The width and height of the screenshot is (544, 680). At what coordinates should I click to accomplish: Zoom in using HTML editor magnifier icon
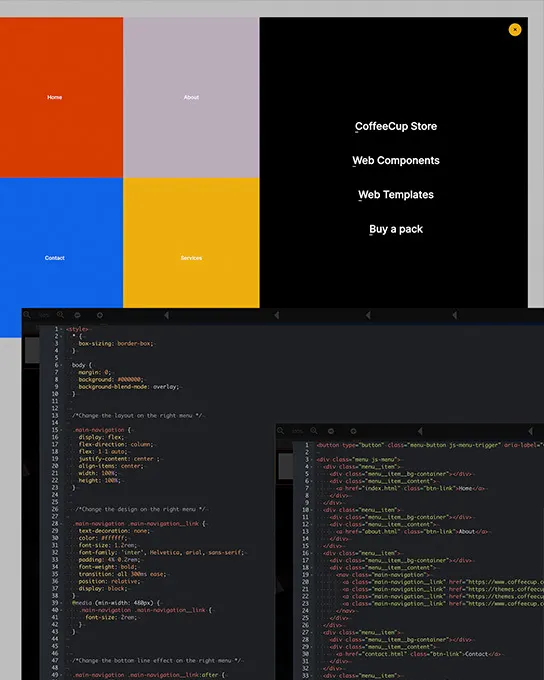click(x=314, y=431)
